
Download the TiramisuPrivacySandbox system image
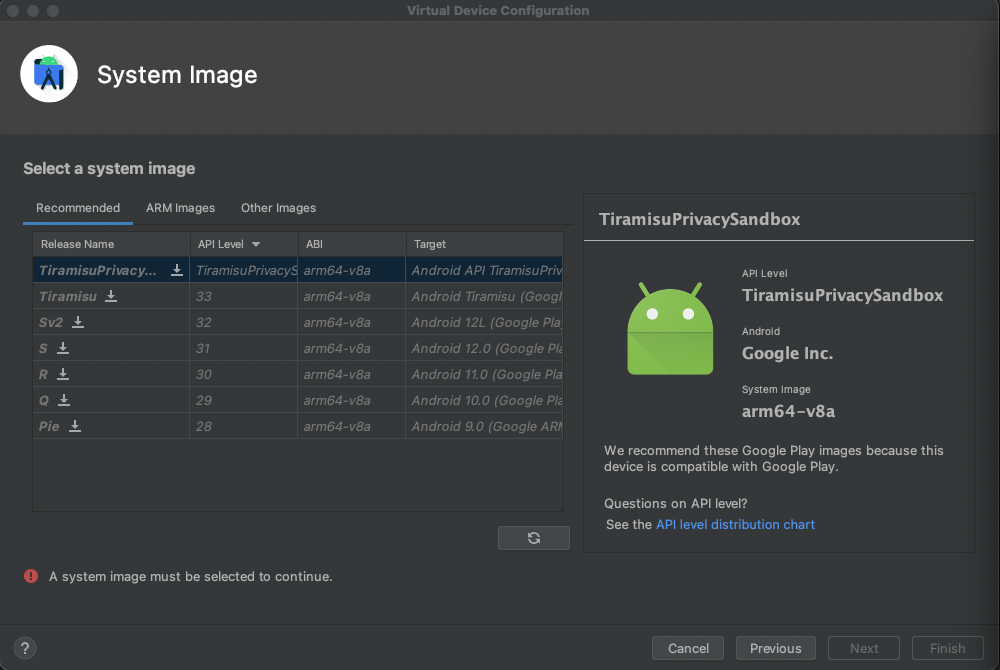(177, 270)
